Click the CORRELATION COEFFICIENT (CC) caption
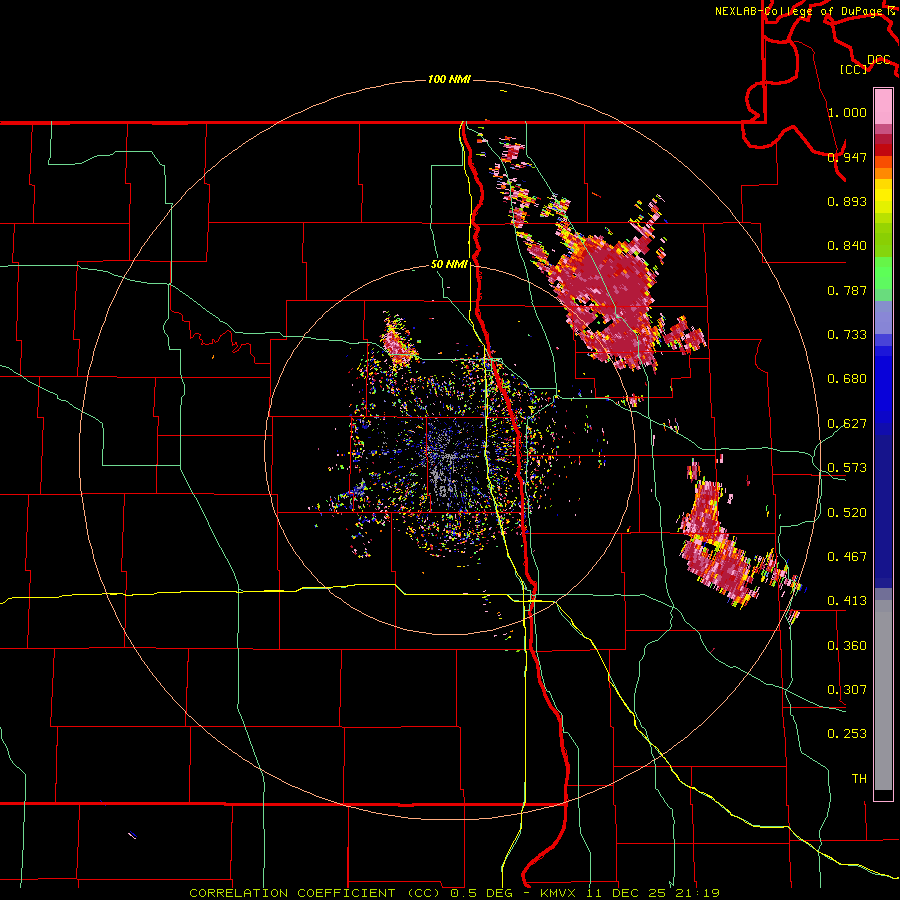 pos(315,893)
